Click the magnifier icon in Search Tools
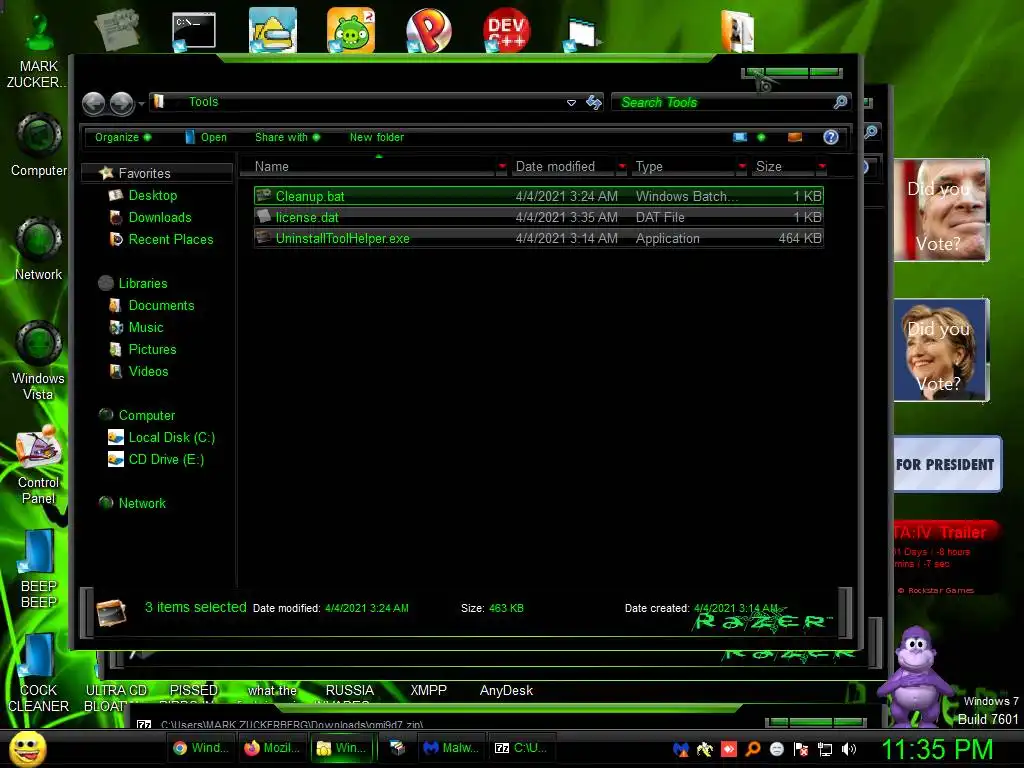 click(x=840, y=102)
